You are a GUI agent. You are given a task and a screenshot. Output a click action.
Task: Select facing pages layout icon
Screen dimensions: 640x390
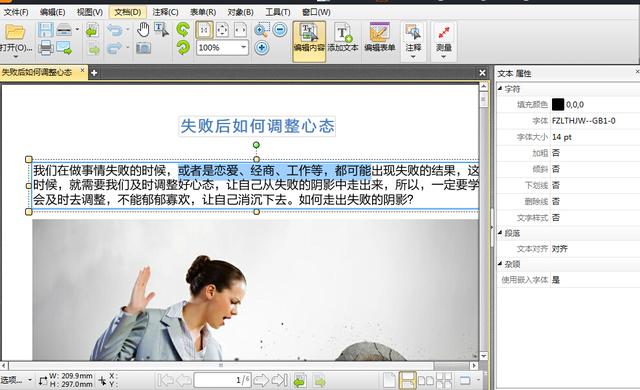tap(426, 380)
